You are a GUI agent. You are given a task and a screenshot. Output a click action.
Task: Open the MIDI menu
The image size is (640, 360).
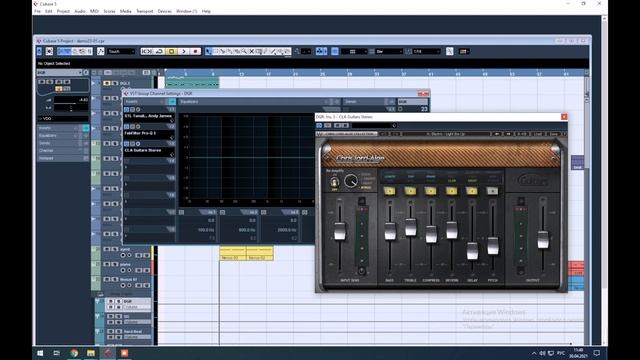(94, 11)
